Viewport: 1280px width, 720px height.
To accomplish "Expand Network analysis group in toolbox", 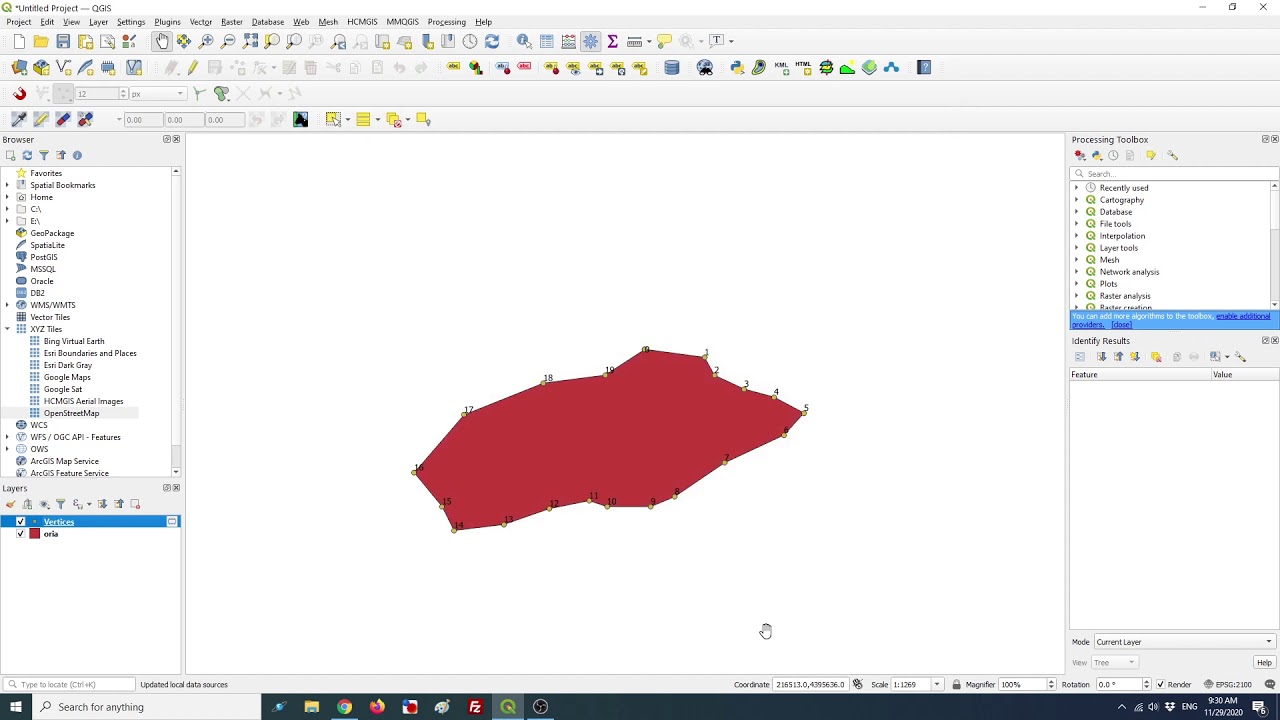I will click(x=1077, y=272).
